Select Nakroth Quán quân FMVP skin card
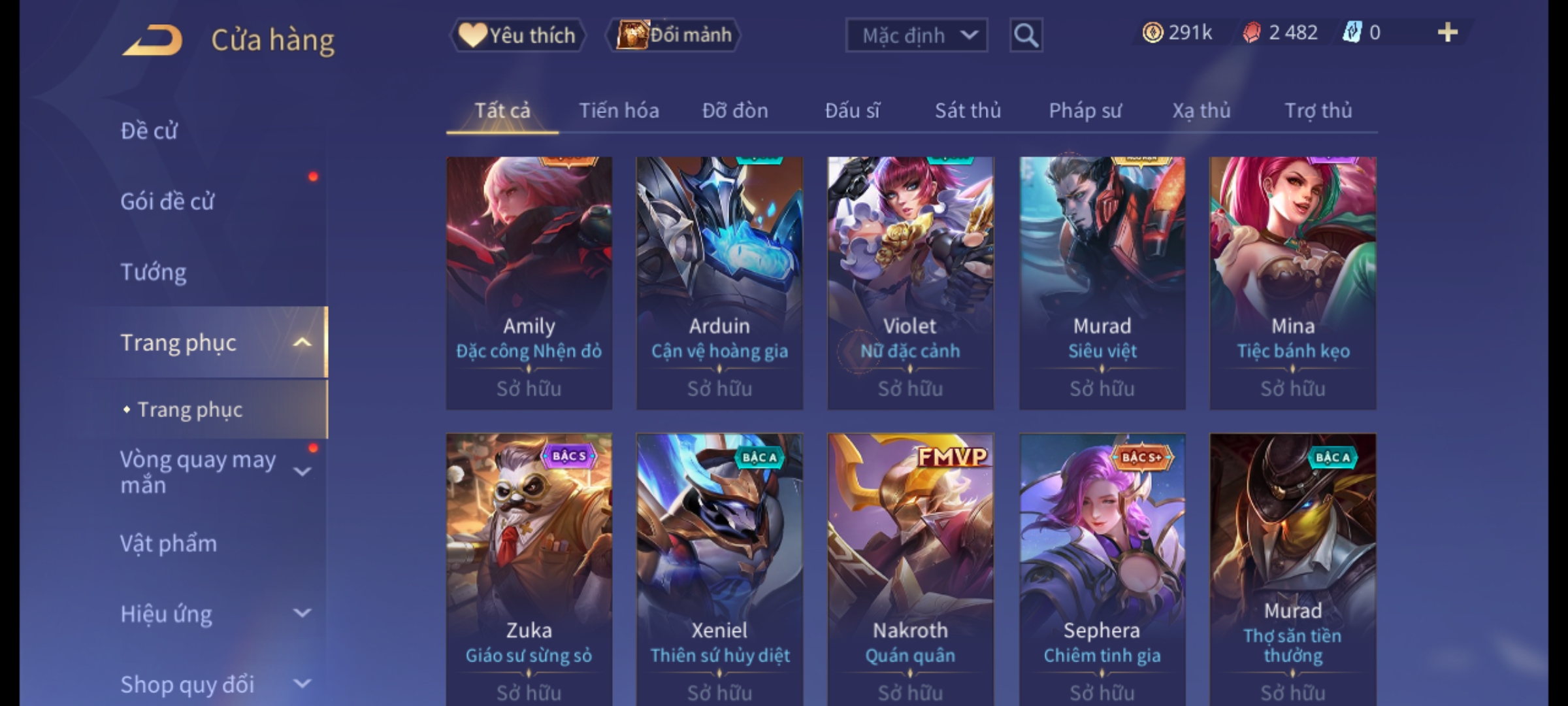The image size is (1568, 706). (910, 569)
